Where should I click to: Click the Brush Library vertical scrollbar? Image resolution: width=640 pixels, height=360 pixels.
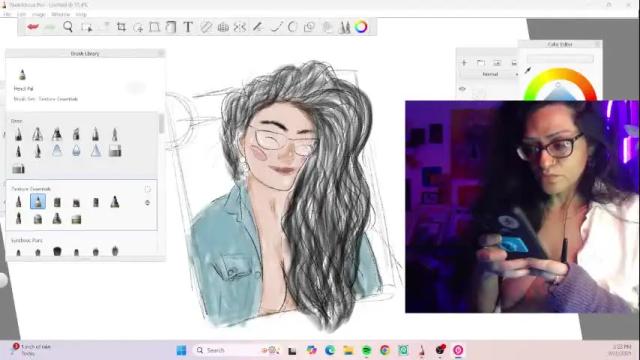161,123
